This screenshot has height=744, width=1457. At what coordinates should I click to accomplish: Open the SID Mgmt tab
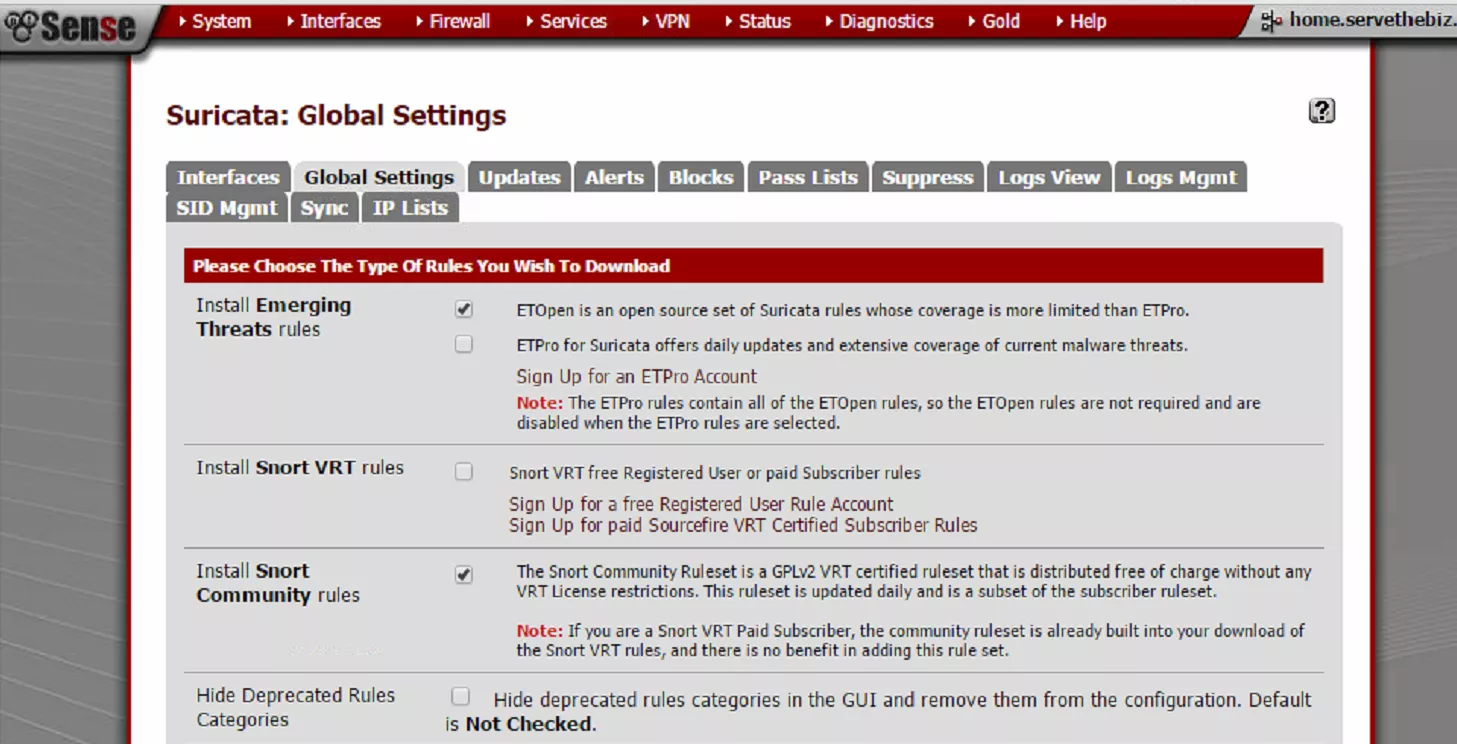[227, 207]
